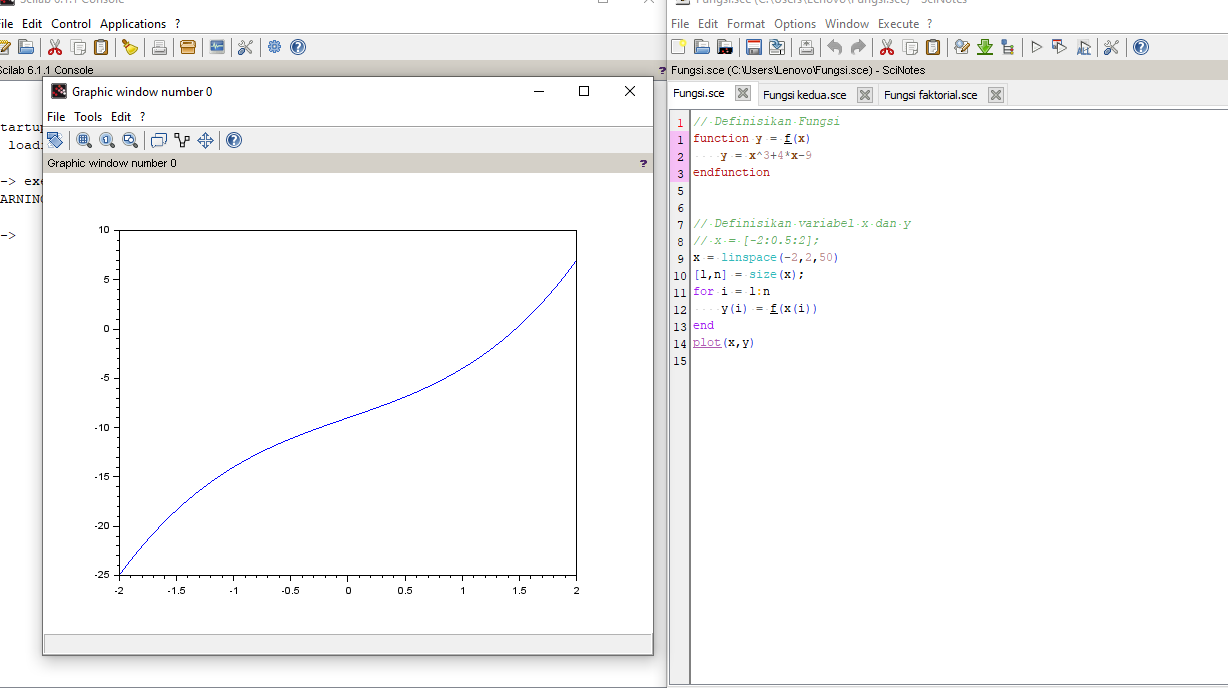Open the console help question mark icon
This screenshot has width=1228, height=688.
(x=298, y=47)
